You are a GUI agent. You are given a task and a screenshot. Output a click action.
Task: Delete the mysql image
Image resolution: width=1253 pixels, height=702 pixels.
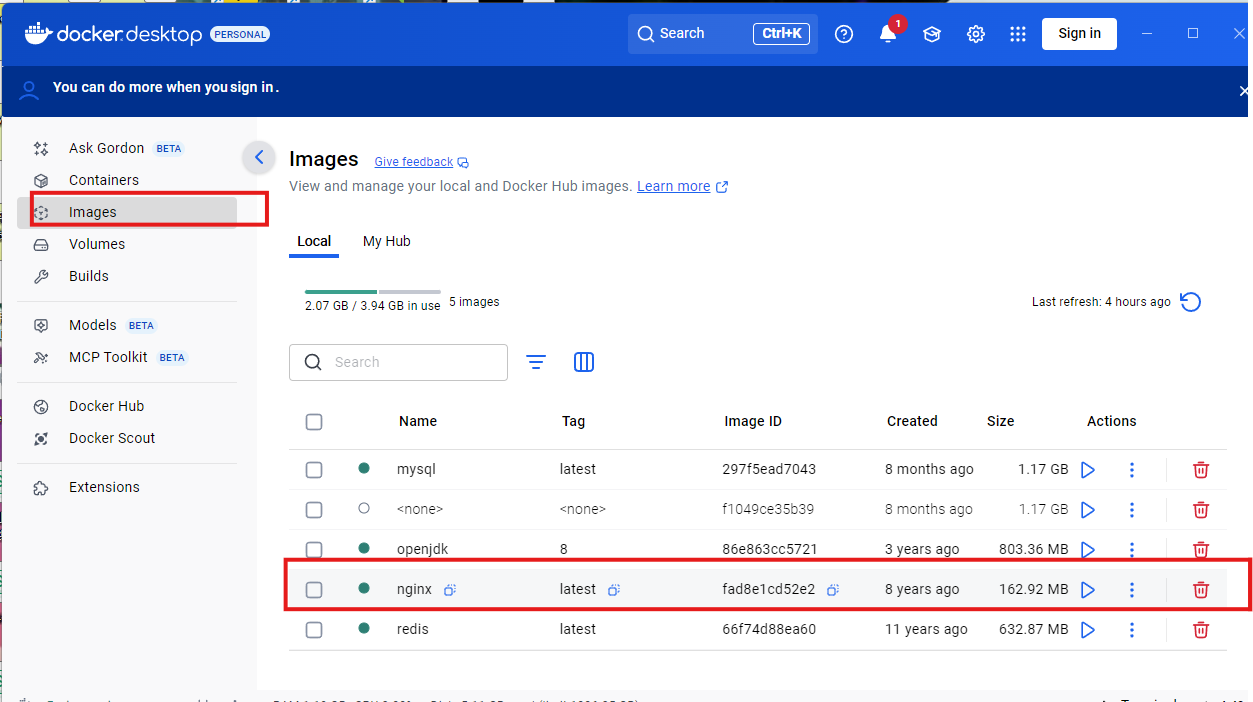(x=1201, y=469)
